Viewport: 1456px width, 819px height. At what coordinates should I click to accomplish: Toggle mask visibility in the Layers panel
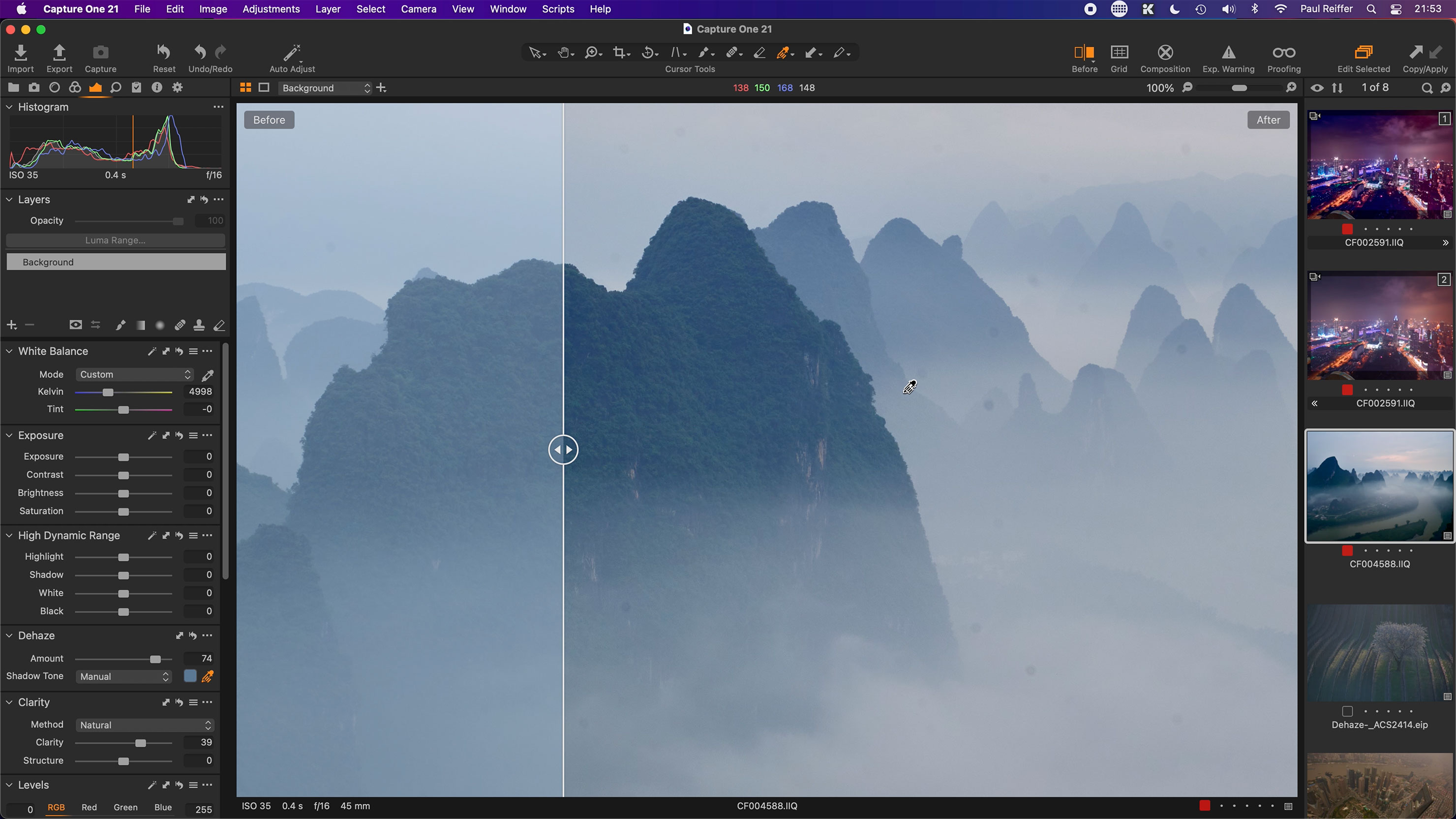(75, 325)
